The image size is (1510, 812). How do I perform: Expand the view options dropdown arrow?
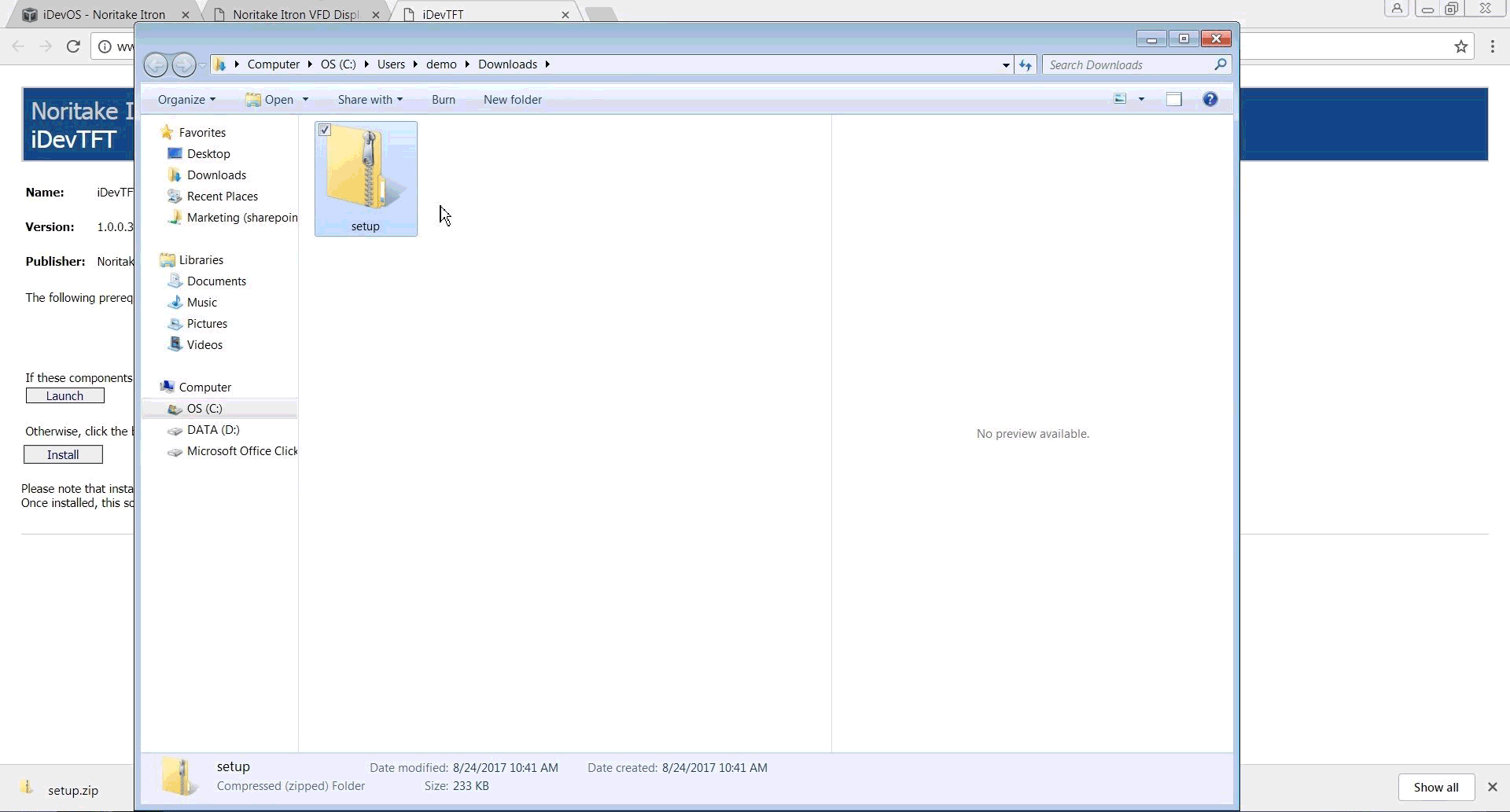click(1141, 99)
